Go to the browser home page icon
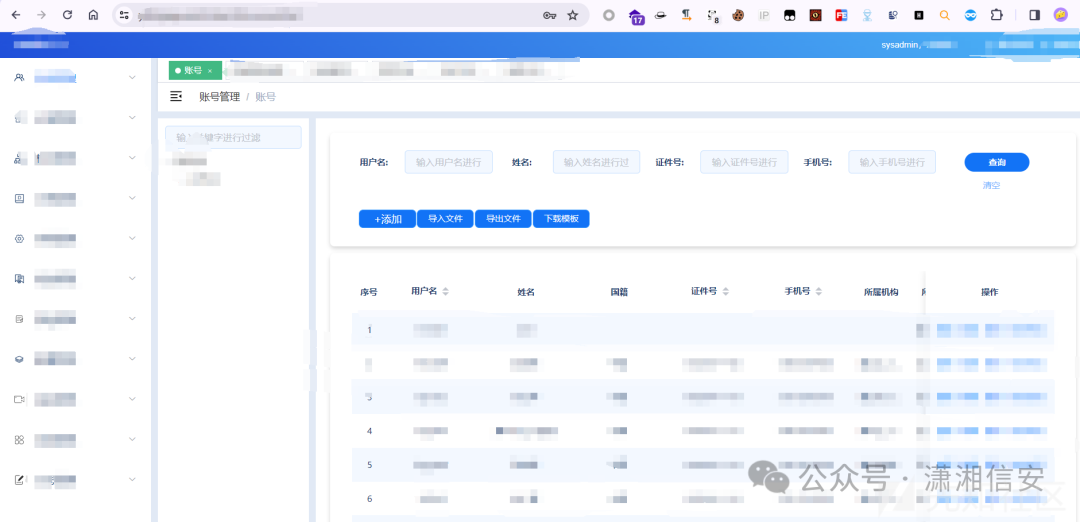 (x=93, y=15)
